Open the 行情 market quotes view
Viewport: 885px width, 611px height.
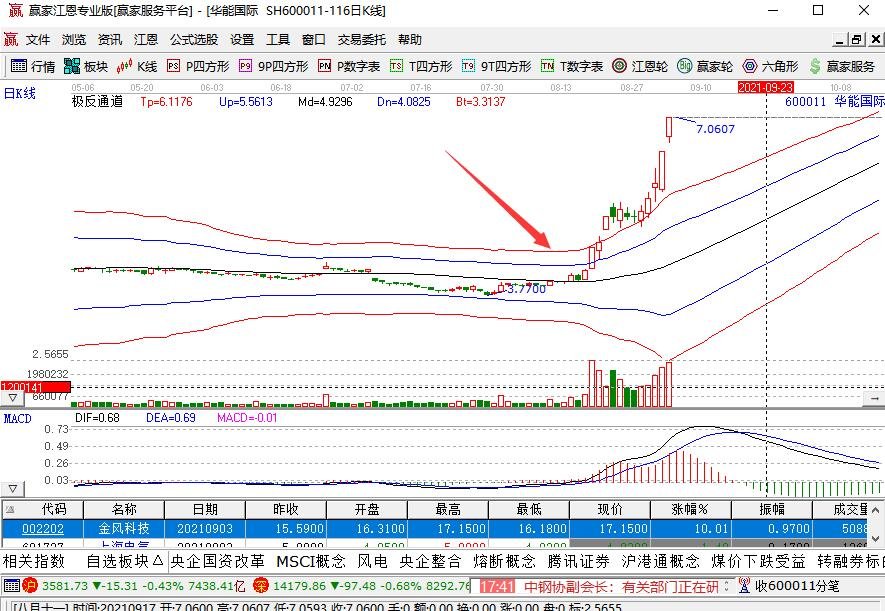tap(33, 67)
